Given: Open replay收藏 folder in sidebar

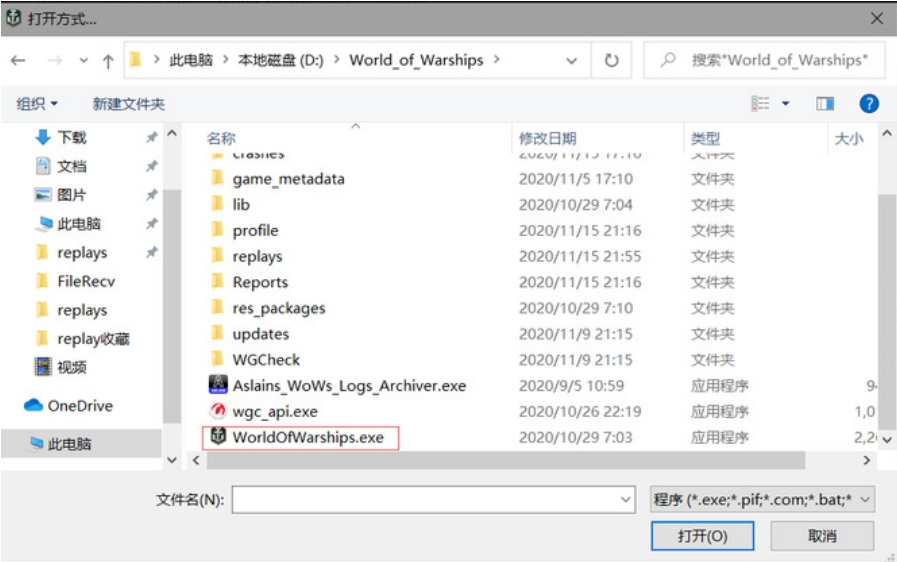Looking at the screenshot, I should [x=93, y=339].
